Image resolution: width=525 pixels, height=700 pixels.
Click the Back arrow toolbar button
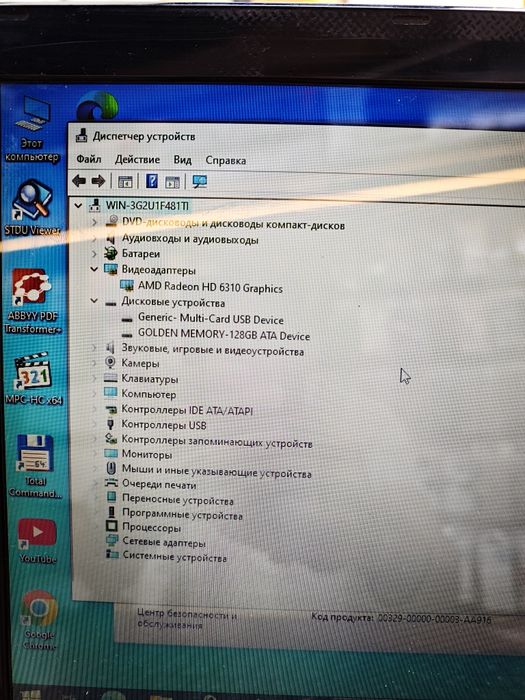click(79, 181)
